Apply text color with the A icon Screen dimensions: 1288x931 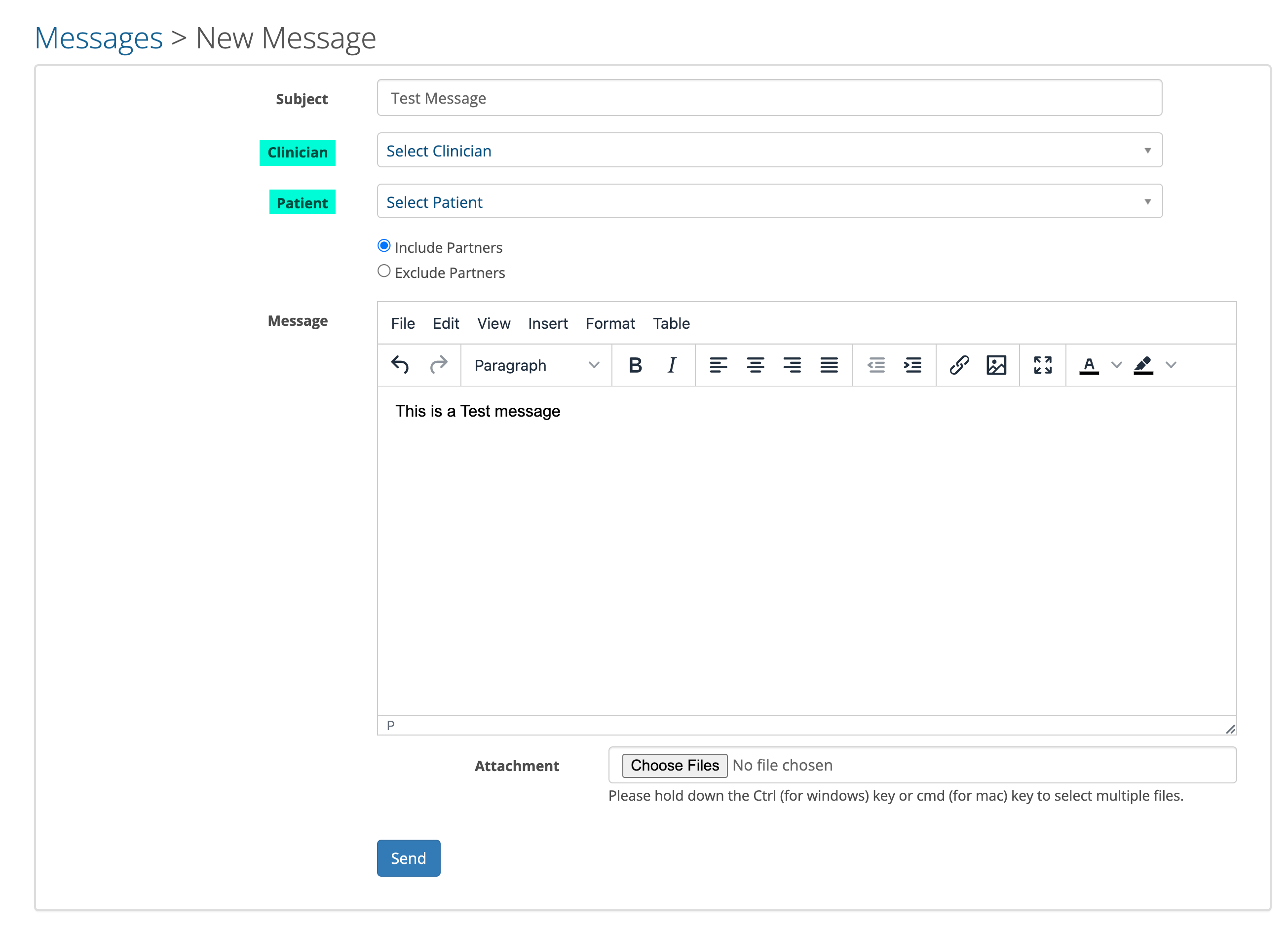(x=1089, y=365)
